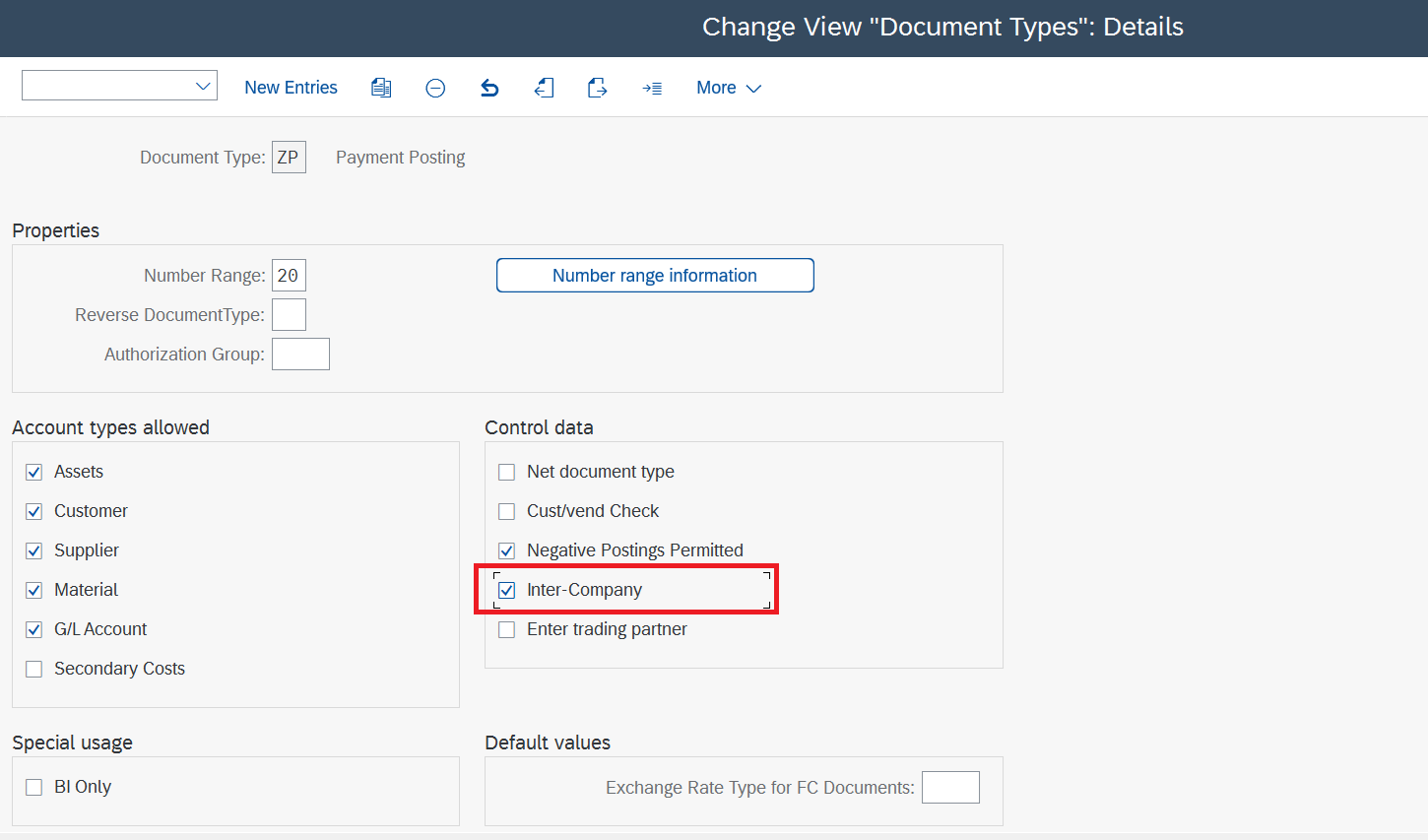Click the Number Range input field

pyautogui.click(x=289, y=276)
